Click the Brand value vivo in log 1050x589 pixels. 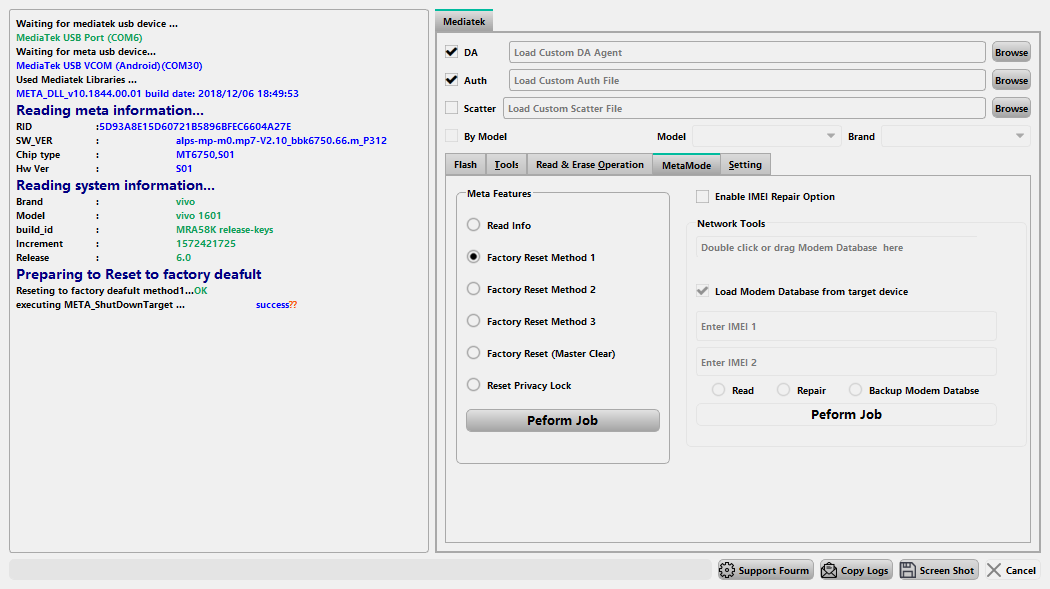pos(185,201)
